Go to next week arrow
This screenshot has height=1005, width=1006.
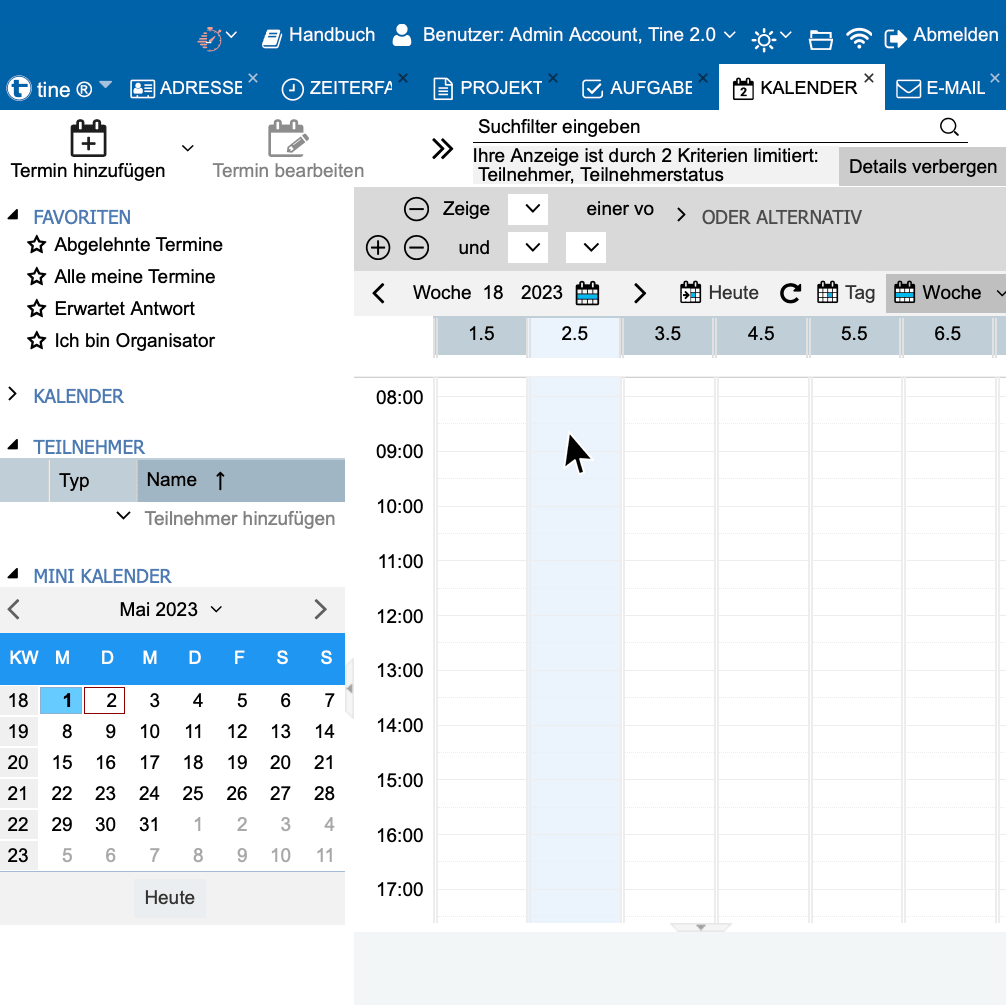[640, 293]
